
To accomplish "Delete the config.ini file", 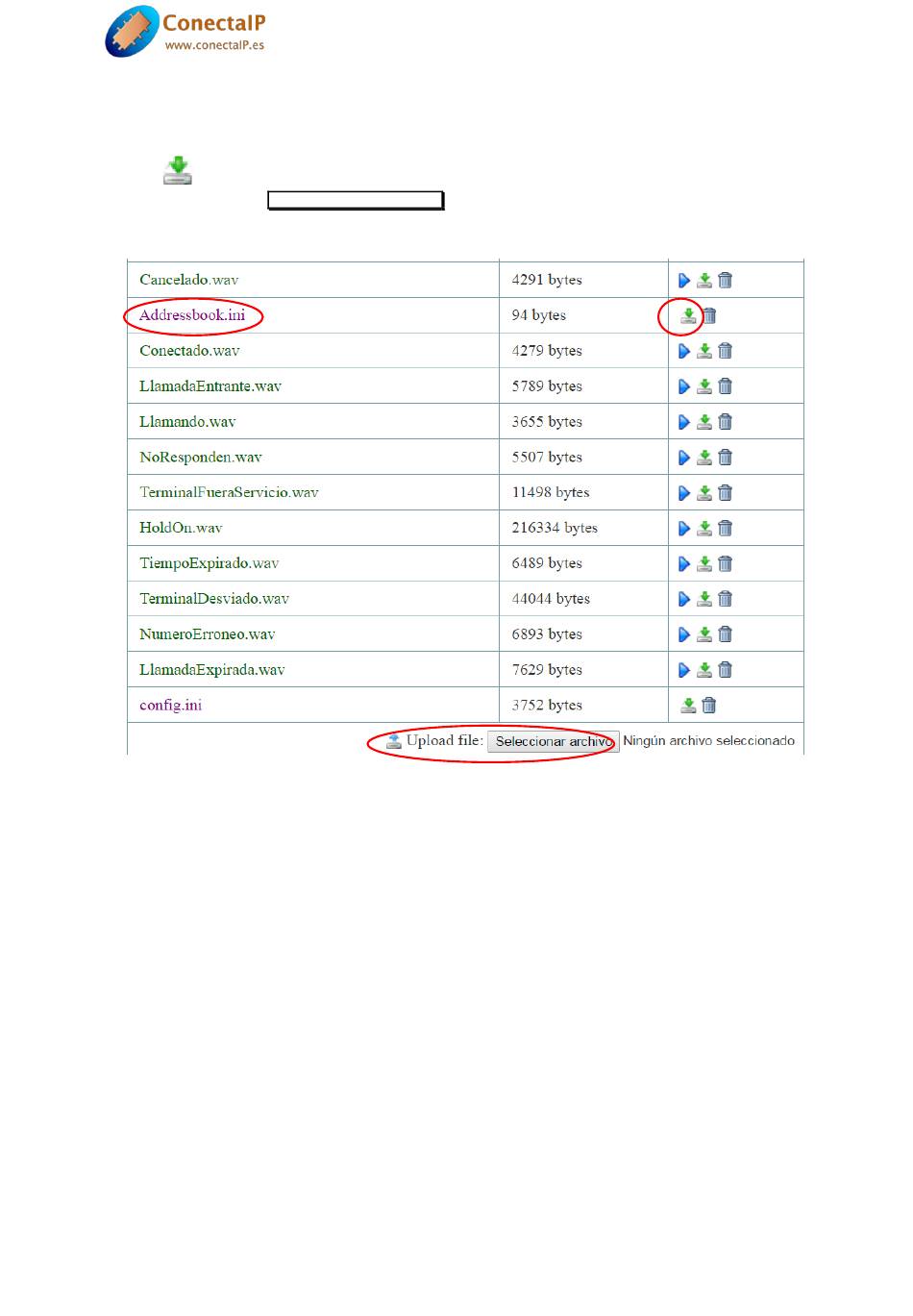I will click(709, 706).
